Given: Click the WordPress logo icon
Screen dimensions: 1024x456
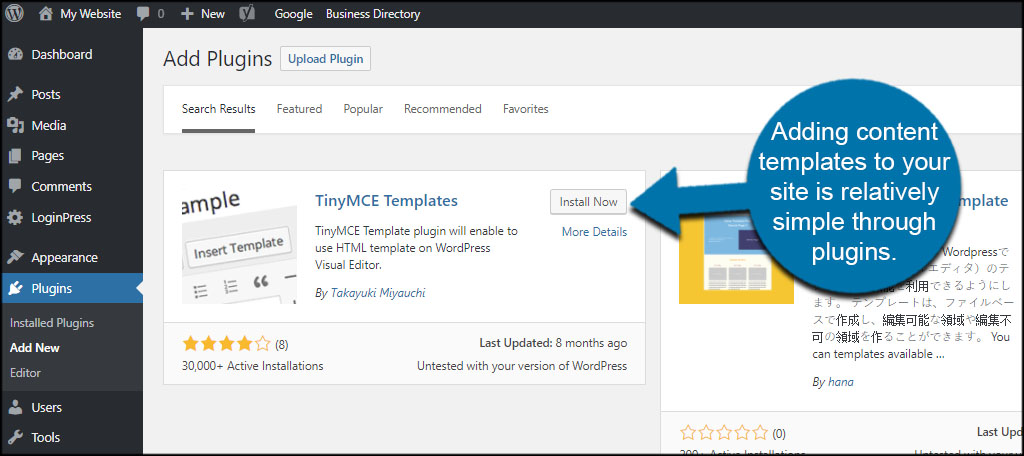Looking at the screenshot, I should [14, 13].
